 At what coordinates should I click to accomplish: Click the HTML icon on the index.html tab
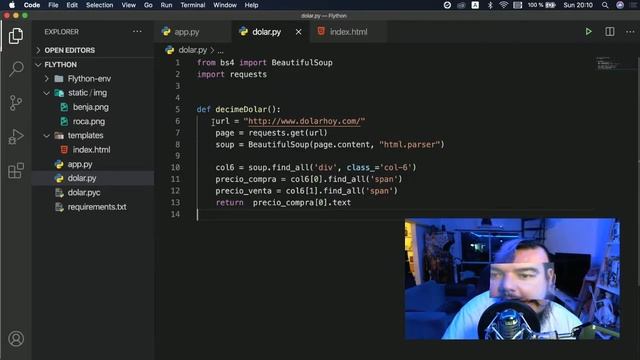(321, 31)
